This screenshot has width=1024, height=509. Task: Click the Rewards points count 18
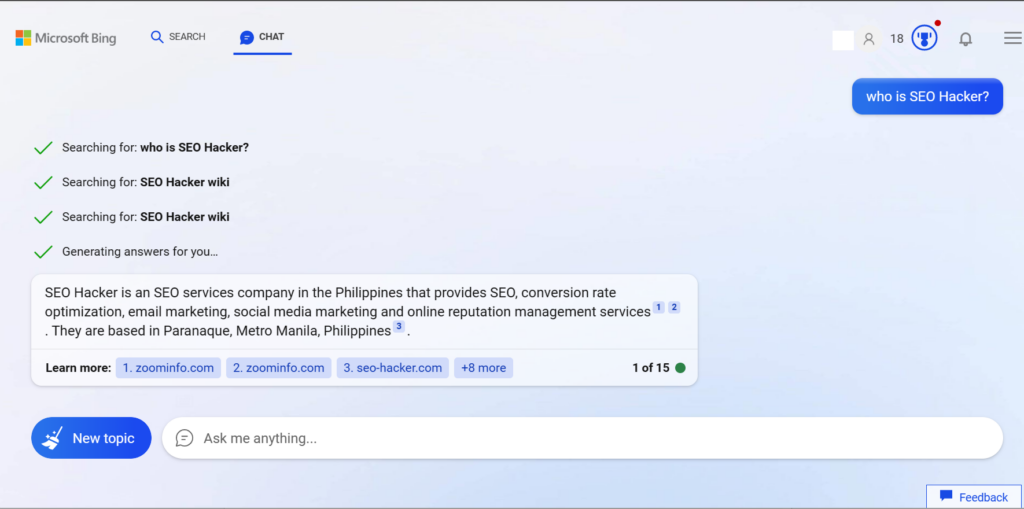pos(896,39)
